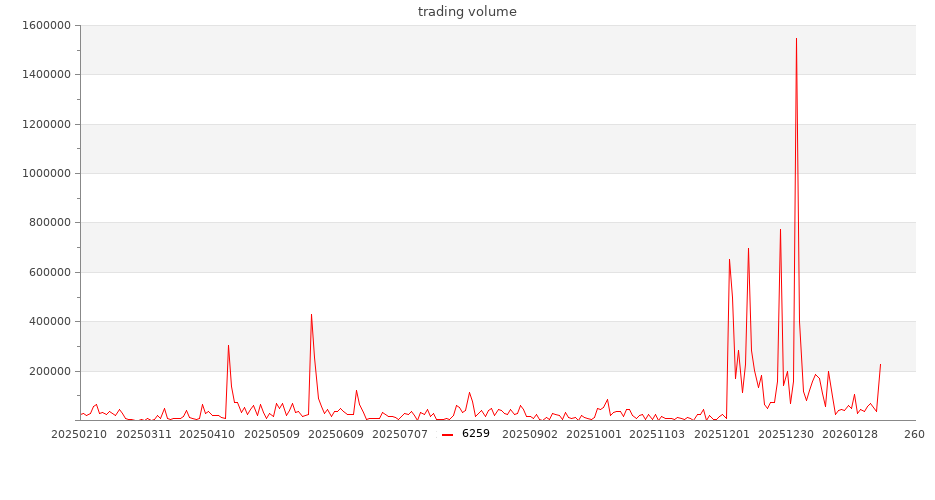Select the 20250902 date label
935x500 pixels.
coord(530,434)
